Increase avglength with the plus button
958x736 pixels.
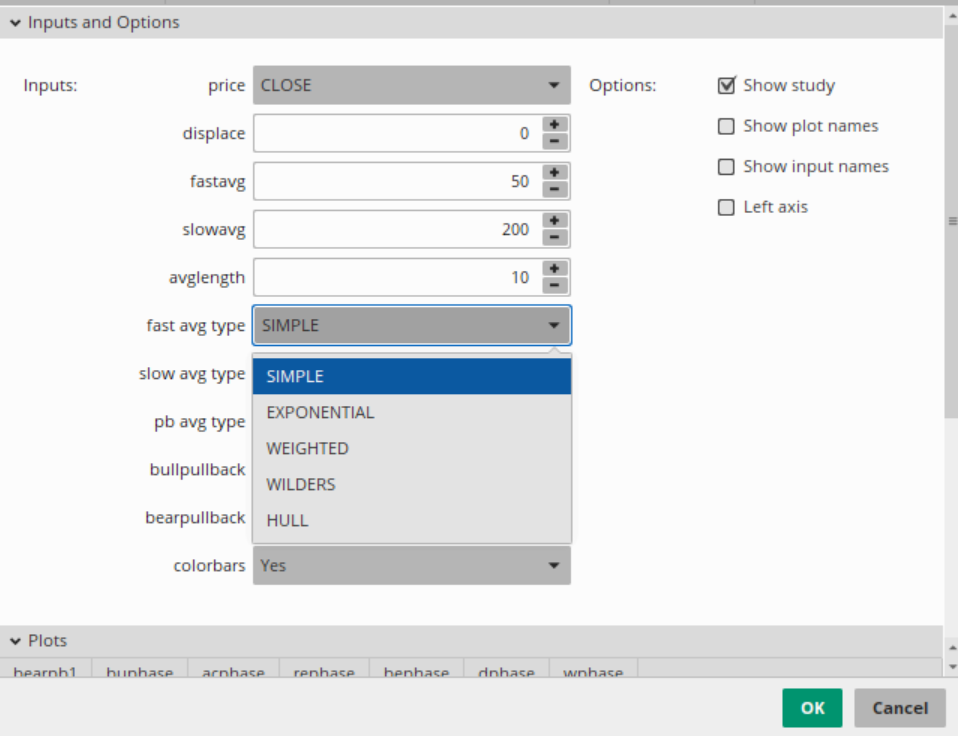point(555,269)
